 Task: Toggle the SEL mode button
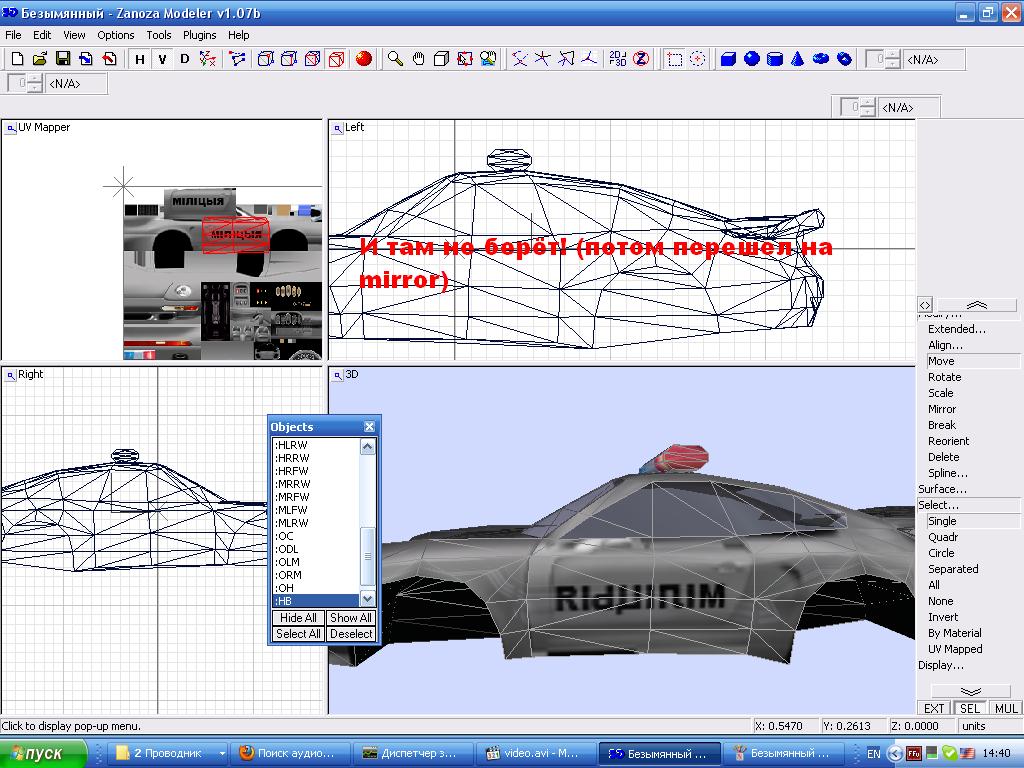pos(970,709)
